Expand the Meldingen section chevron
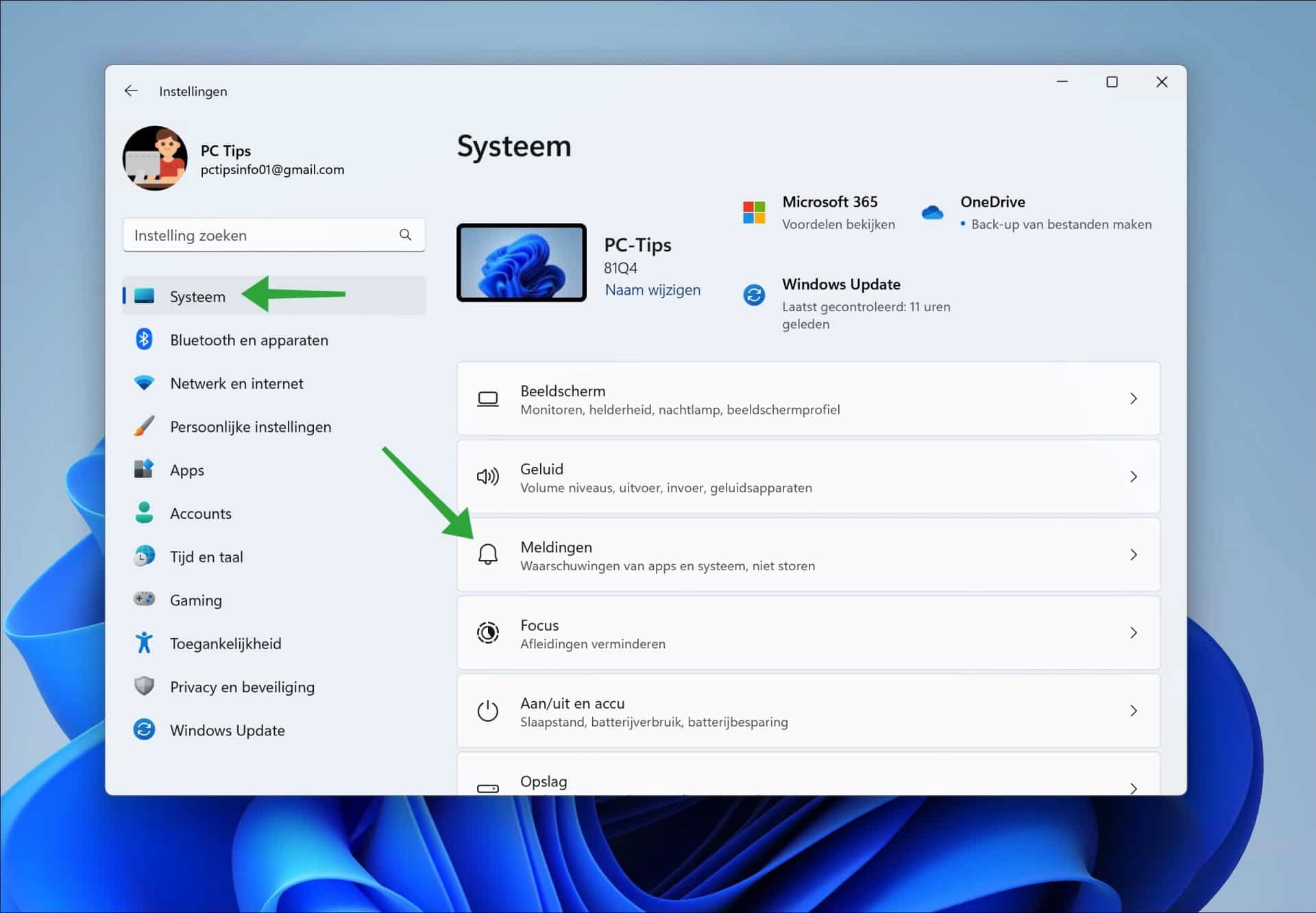Screen dimensions: 1316x913 tap(1134, 555)
